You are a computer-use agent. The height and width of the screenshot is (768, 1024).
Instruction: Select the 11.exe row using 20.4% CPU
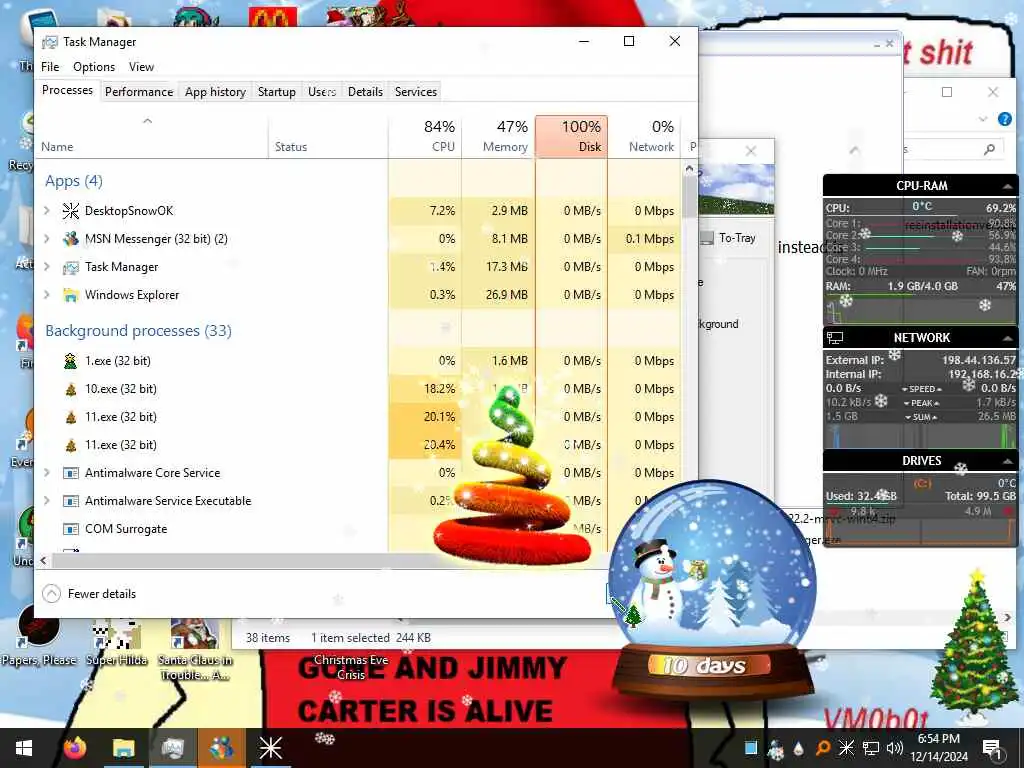point(358,445)
